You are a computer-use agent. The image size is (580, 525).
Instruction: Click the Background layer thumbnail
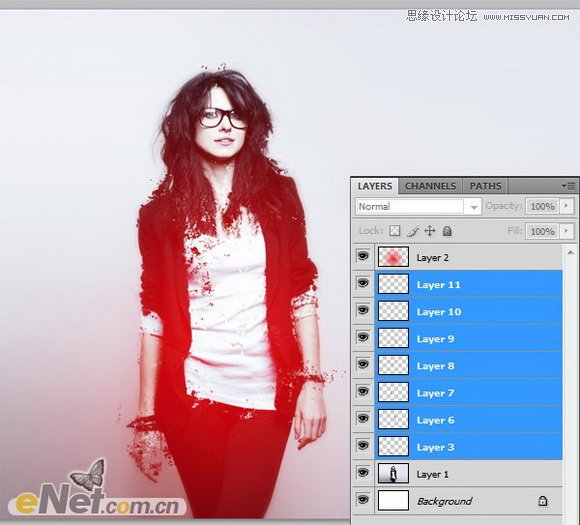393,501
